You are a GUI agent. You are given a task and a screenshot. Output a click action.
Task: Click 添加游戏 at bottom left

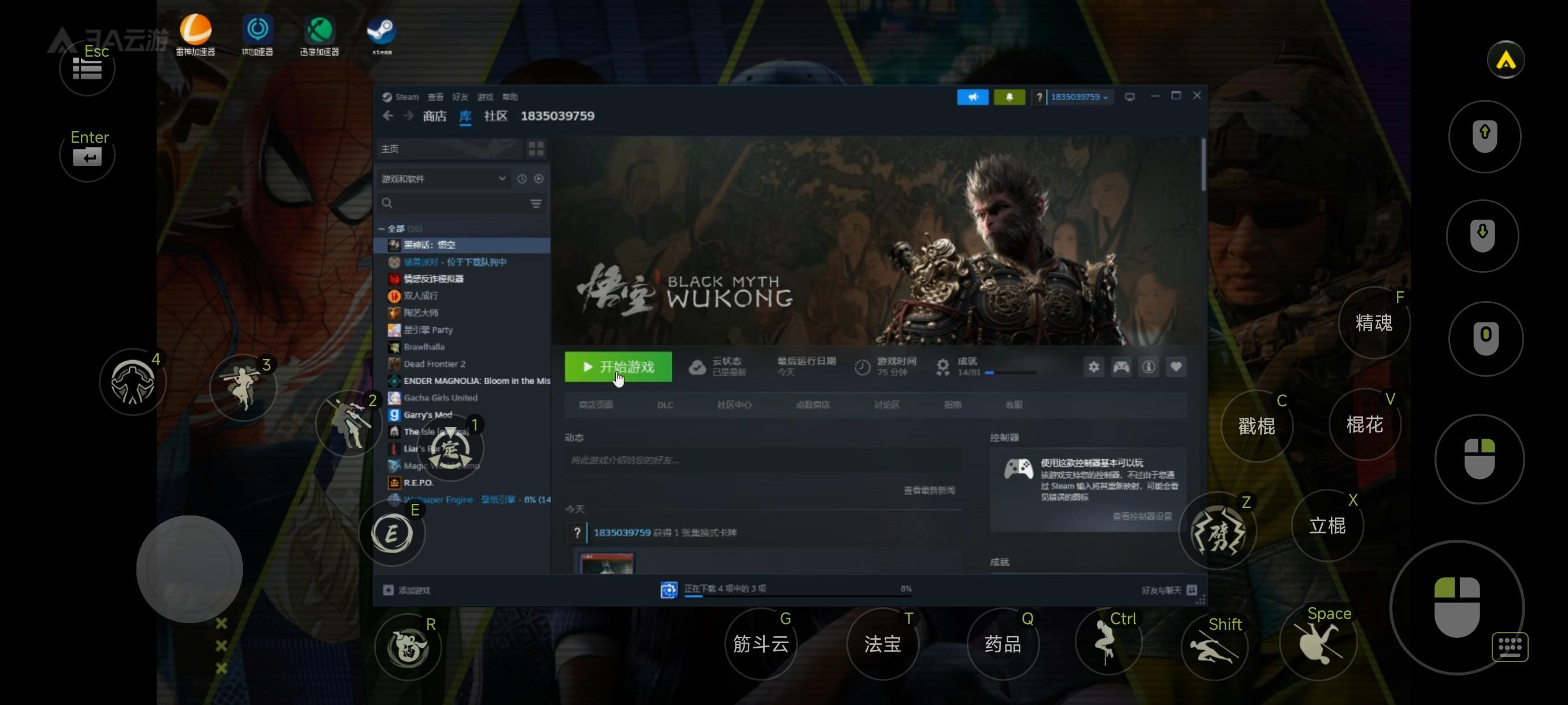[406, 590]
